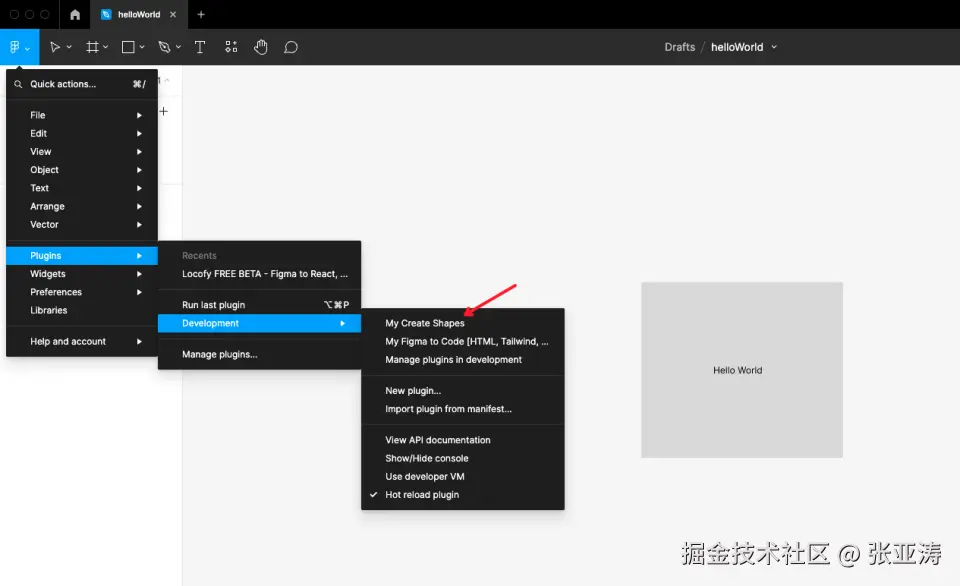
Task: Open Help and account submenu
Action: [x=82, y=342]
